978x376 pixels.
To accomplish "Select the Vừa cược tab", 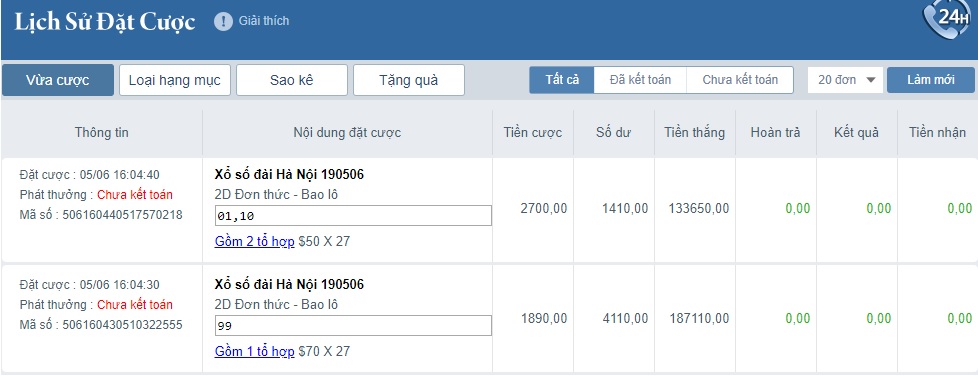I will [x=57, y=80].
